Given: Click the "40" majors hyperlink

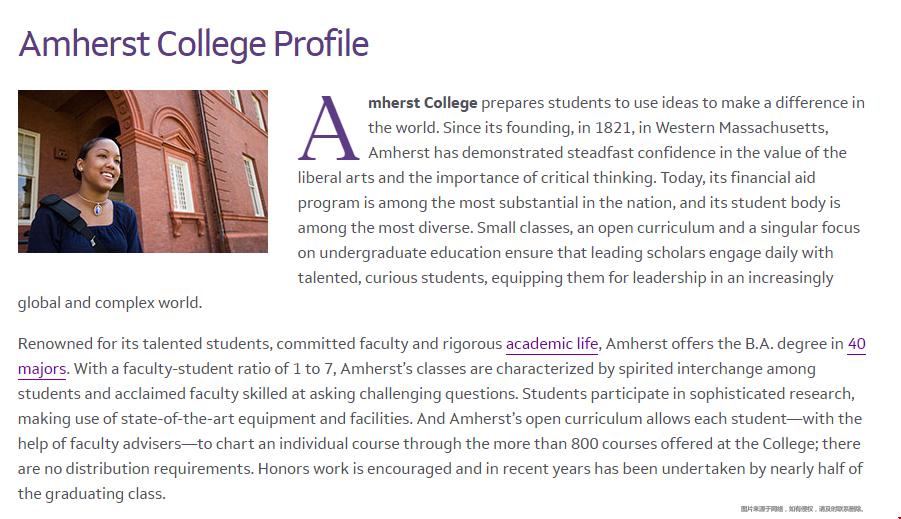Looking at the screenshot, I should [x=856, y=345].
